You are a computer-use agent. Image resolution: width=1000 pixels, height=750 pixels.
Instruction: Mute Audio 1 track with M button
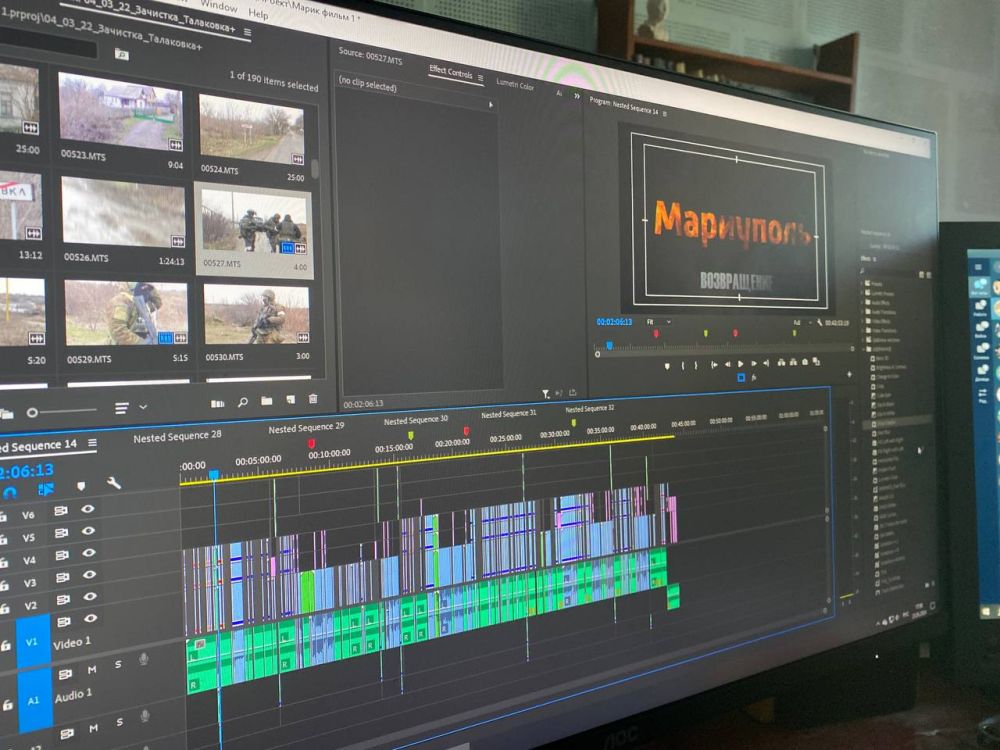[92, 670]
